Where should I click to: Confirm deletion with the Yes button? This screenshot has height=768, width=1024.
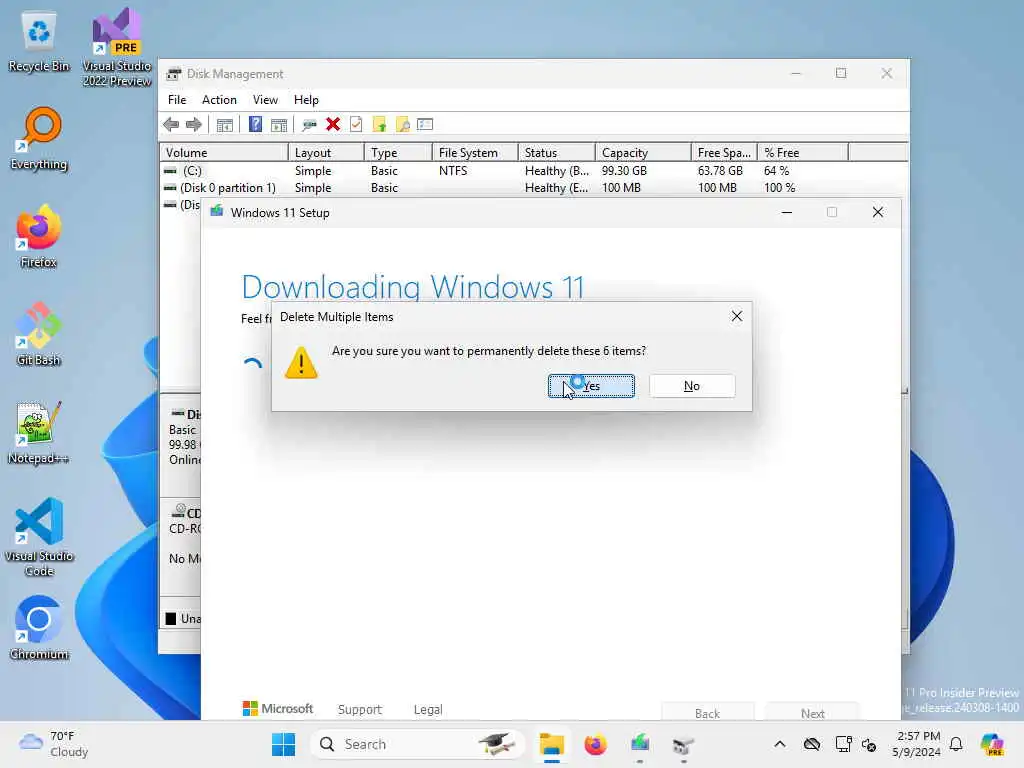591,386
